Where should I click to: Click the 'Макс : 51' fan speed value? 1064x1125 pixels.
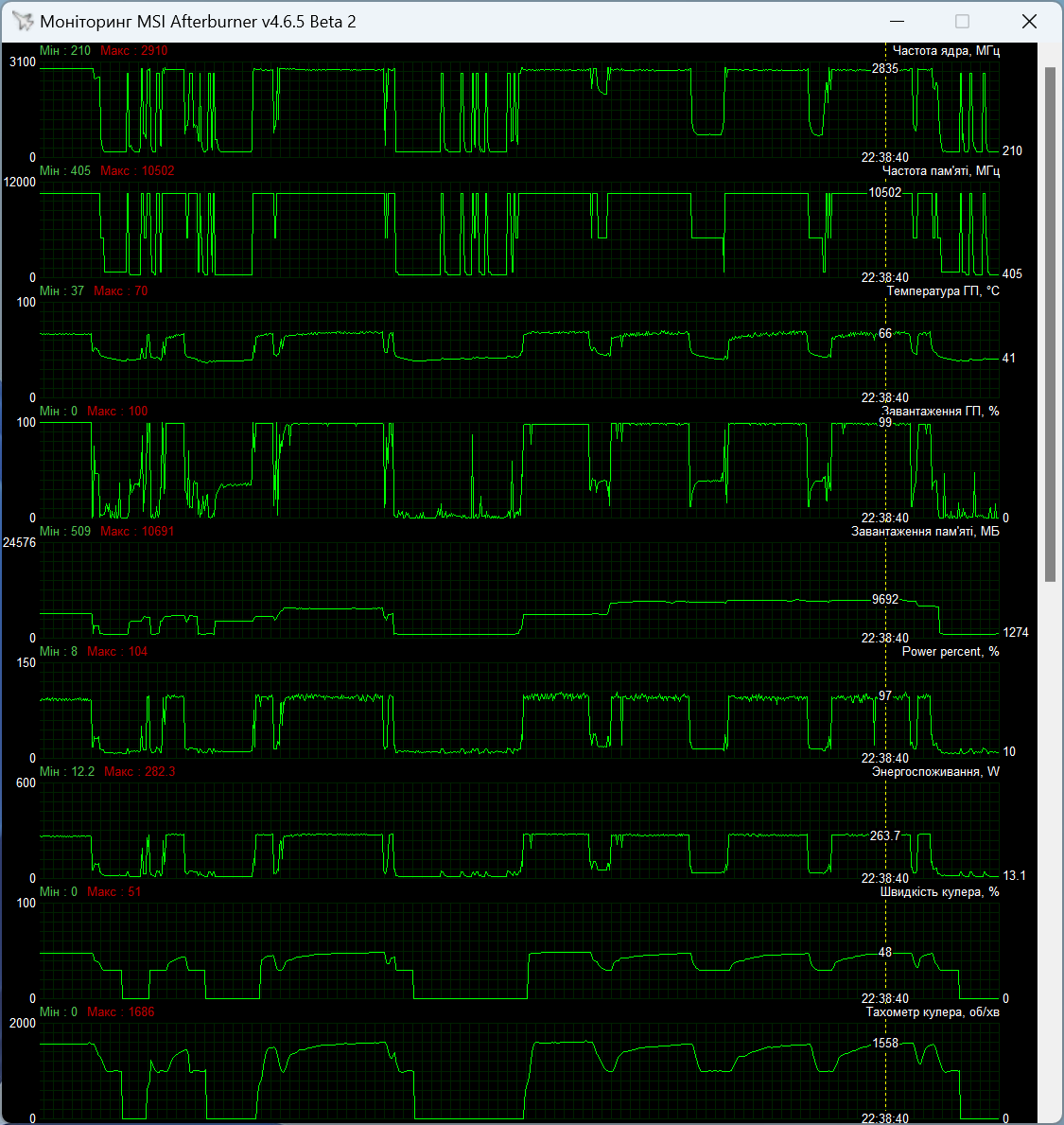114,892
